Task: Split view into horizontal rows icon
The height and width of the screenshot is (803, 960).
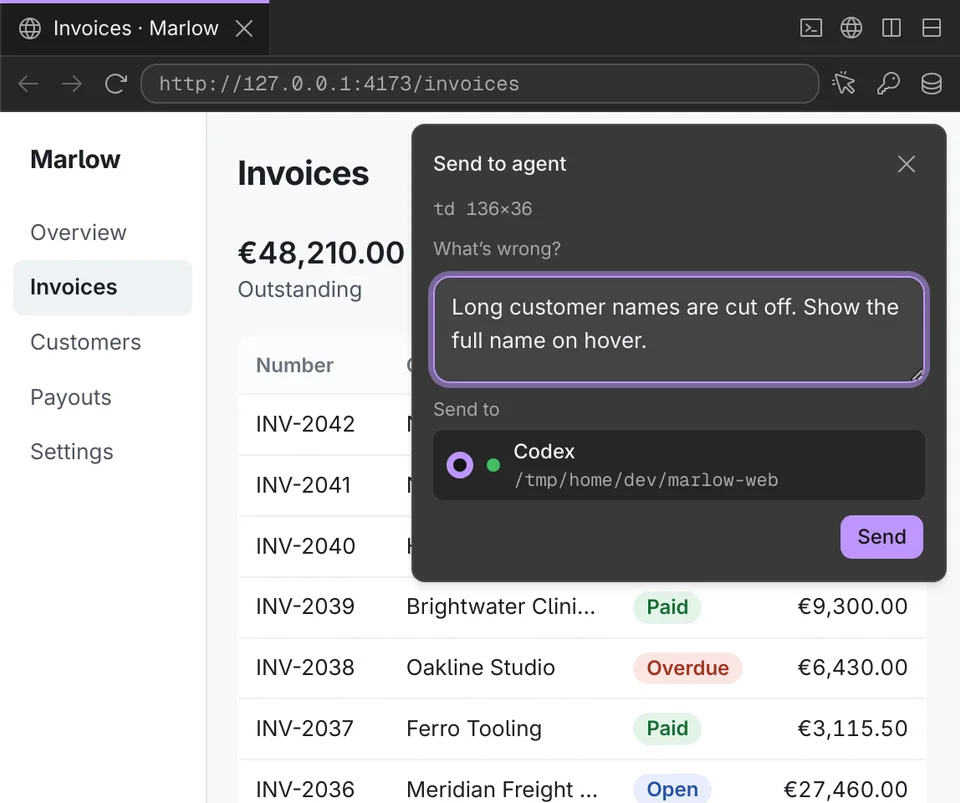Action: pyautogui.click(x=931, y=28)
